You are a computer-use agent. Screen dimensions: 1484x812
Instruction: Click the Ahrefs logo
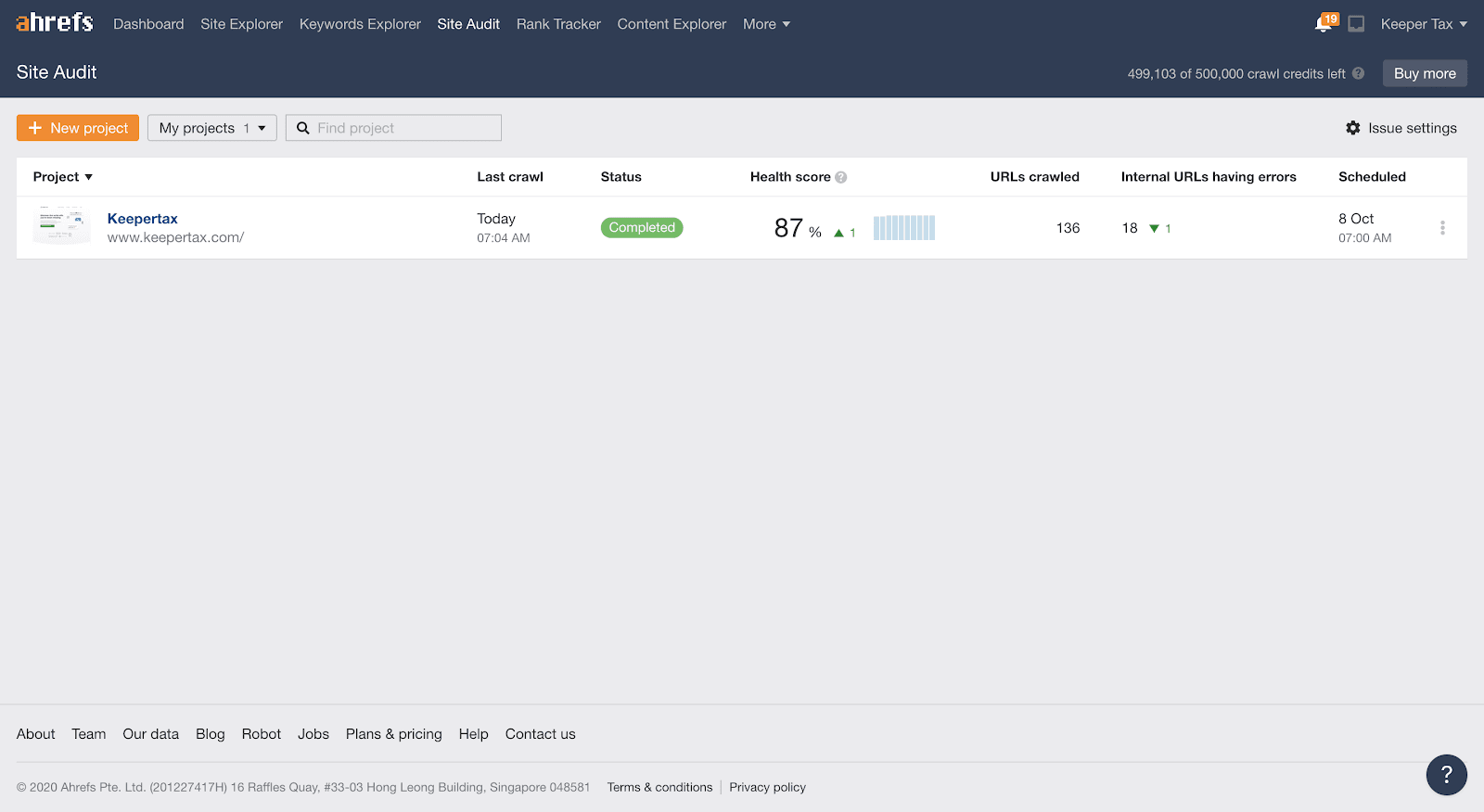tap(55, 22)
